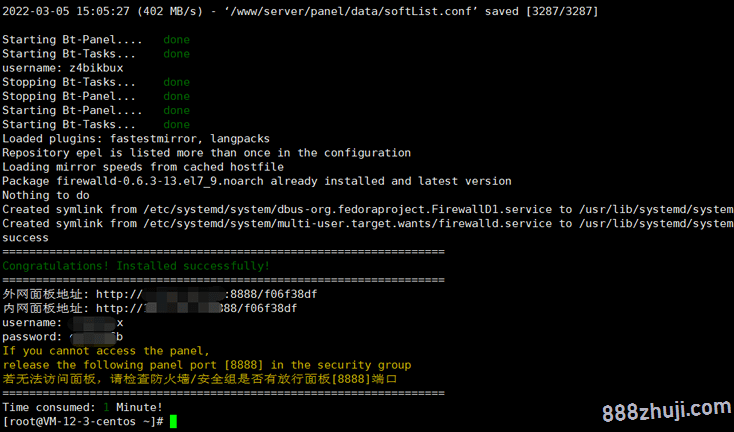Screen dimensions: 734x432
Task: Click the yellow panel port [8888] English notice
Action: click(207, 365)
